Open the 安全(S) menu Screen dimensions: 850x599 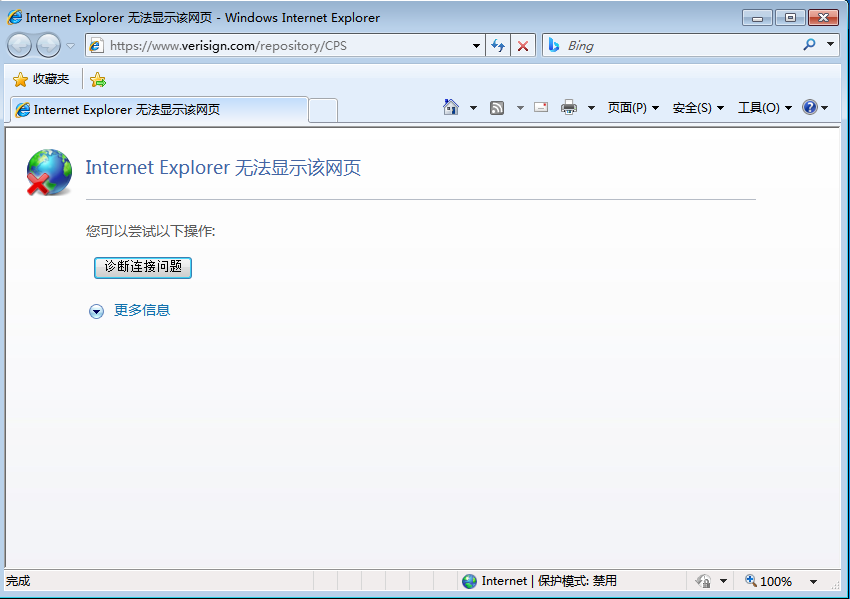tap(698, 108)
